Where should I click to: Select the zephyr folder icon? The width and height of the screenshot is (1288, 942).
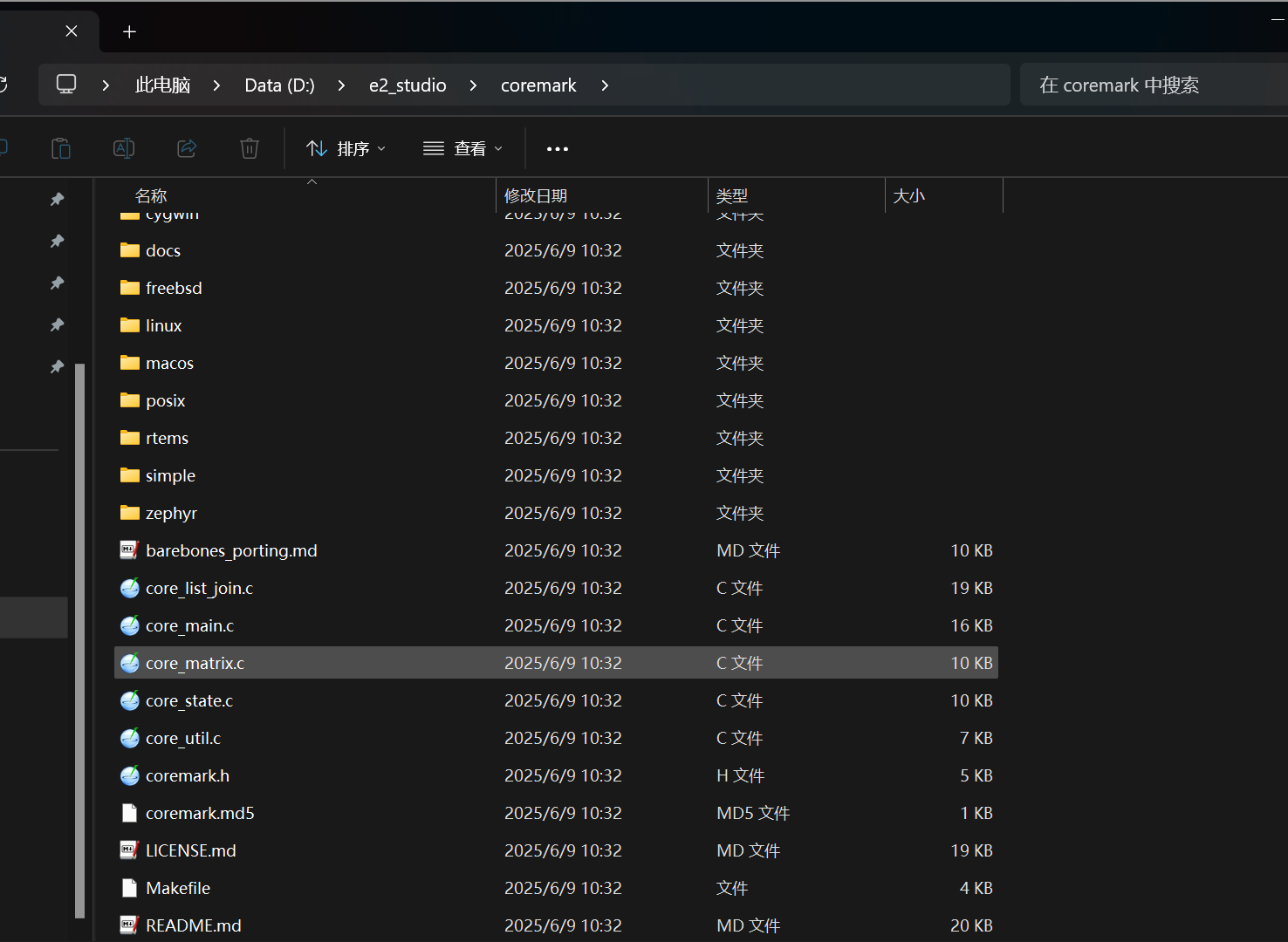click(x=130, y=513)
